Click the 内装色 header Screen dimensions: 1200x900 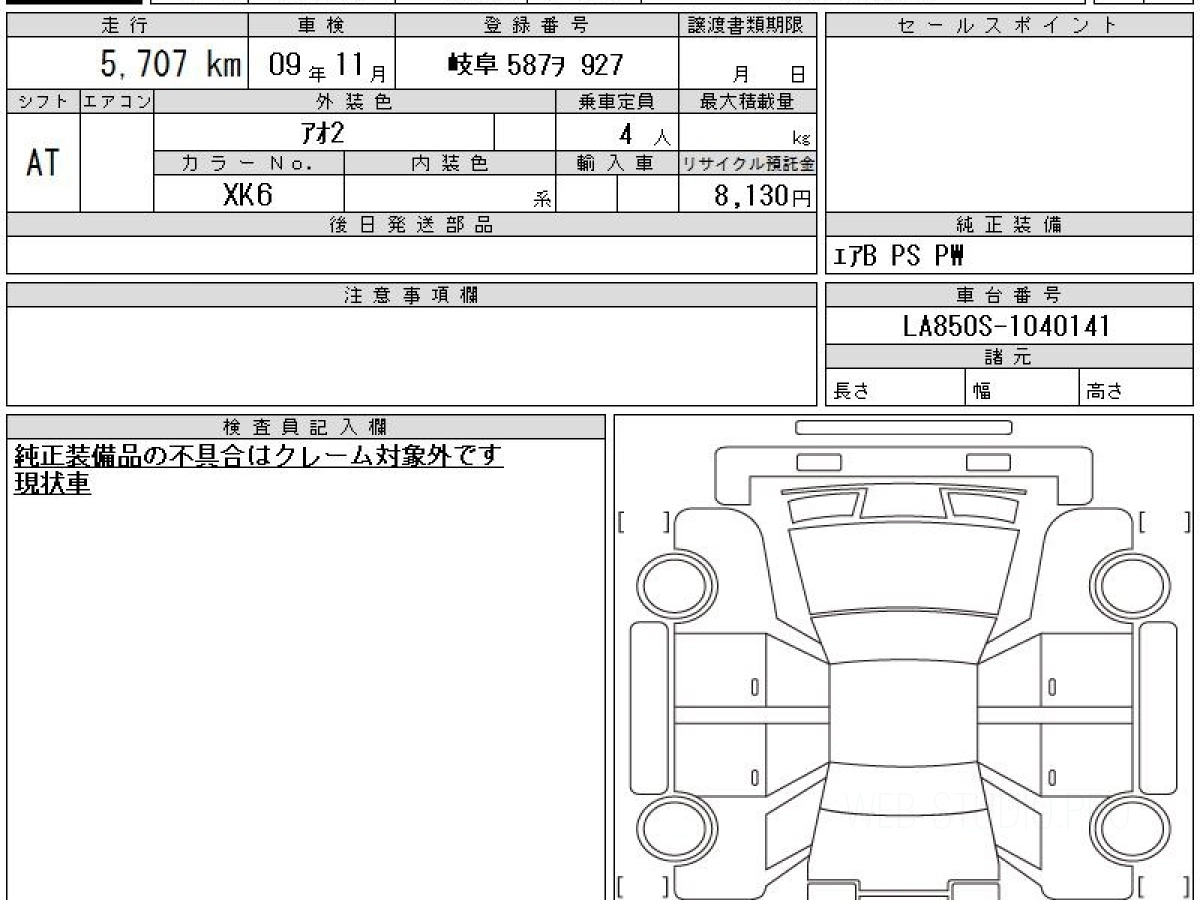click(x=449, y=163)
